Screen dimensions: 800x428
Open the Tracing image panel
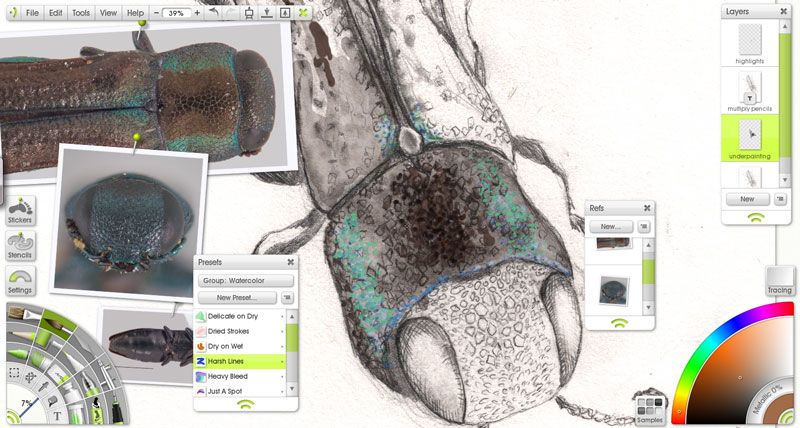780,281
